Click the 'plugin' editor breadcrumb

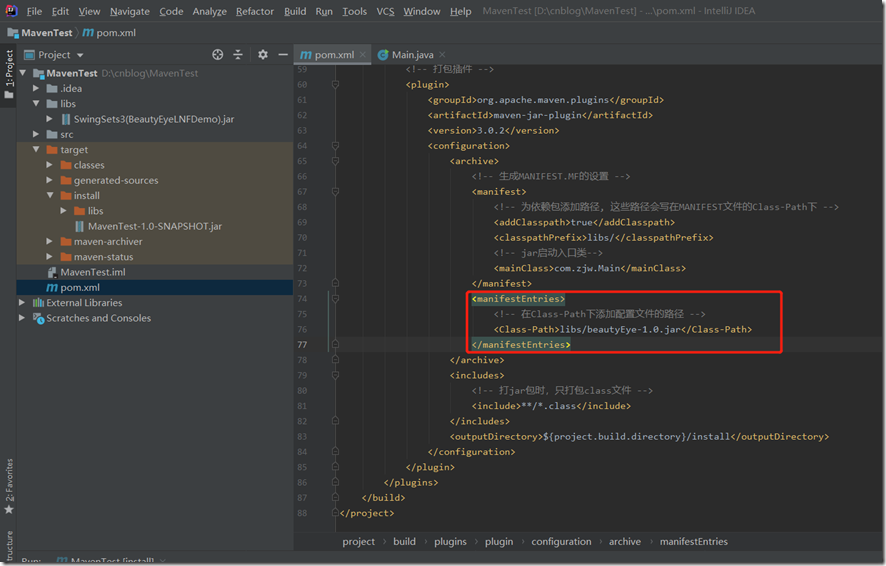pos(498,541)
